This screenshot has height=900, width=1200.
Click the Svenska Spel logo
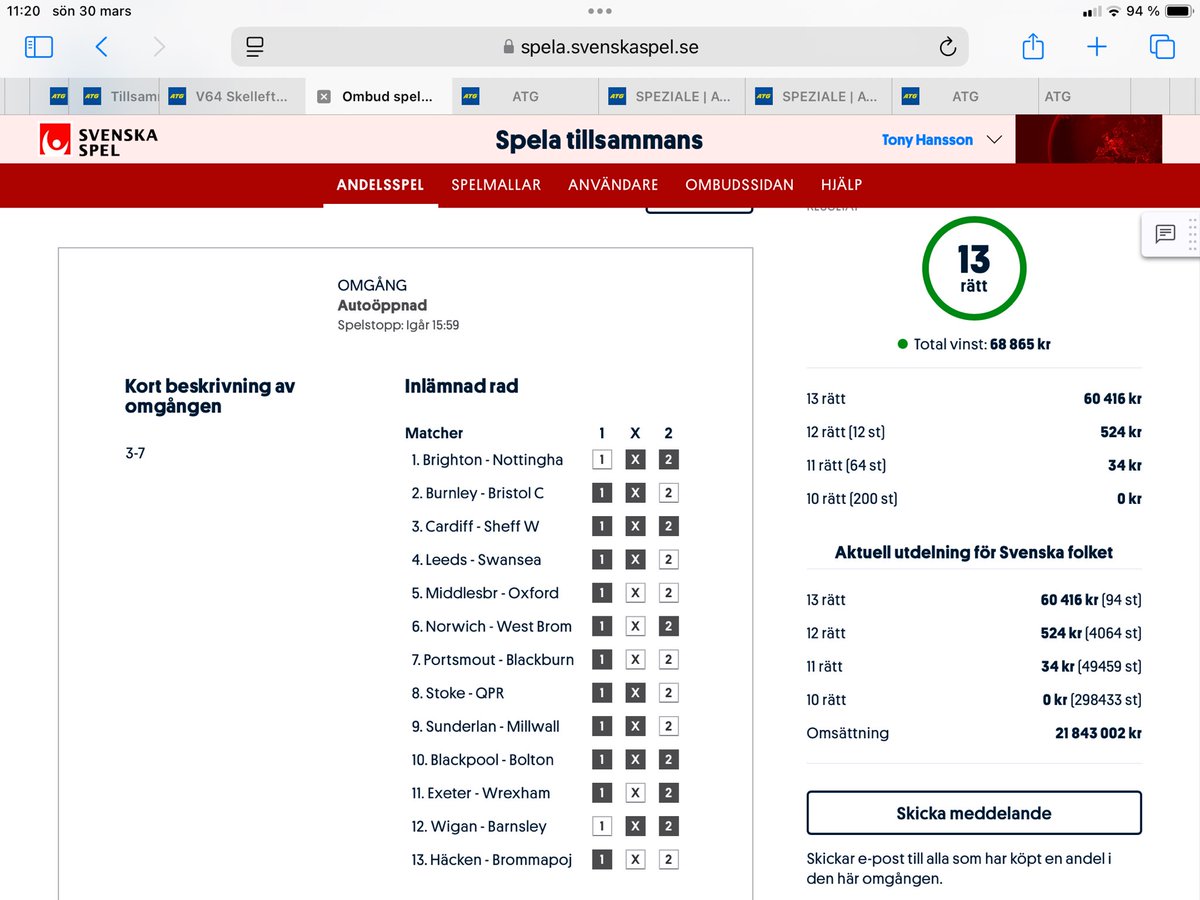pyautogui.click(x=98, y=140)
